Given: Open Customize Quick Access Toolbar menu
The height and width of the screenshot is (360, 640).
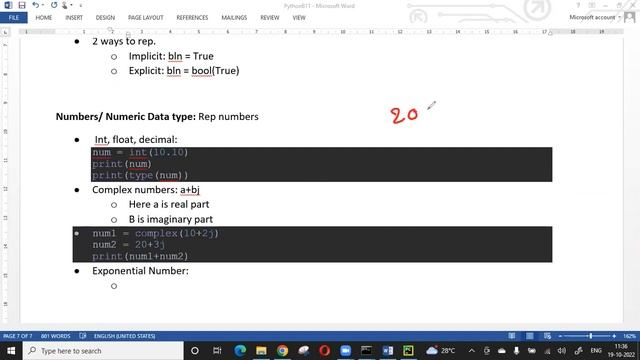Looking at the screenshot, I should point(80,5).
